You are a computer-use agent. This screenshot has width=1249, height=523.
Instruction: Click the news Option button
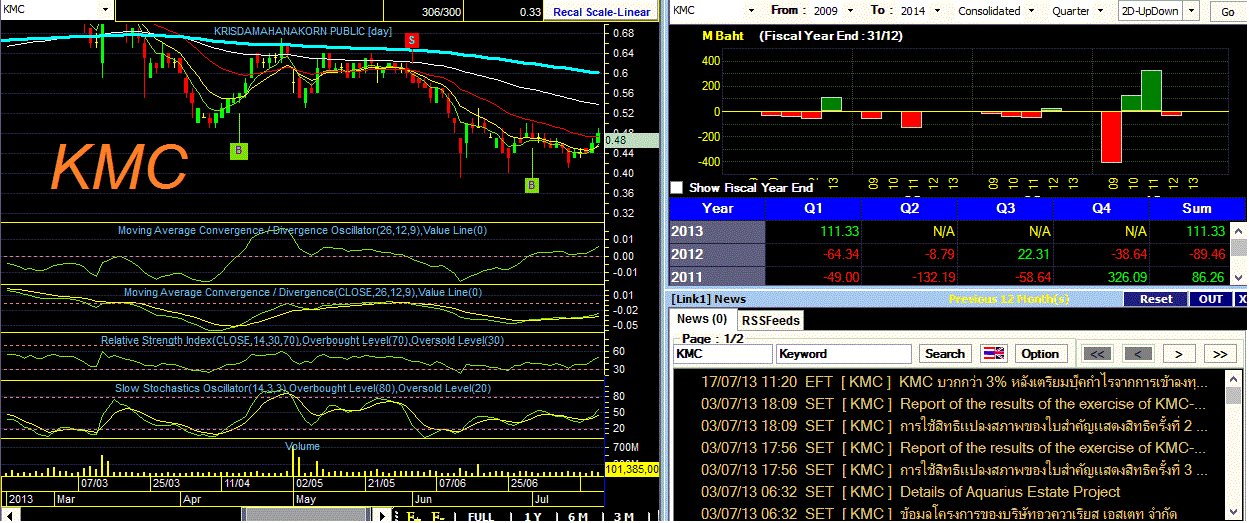pyautogui.click(x=1040, y=353)
